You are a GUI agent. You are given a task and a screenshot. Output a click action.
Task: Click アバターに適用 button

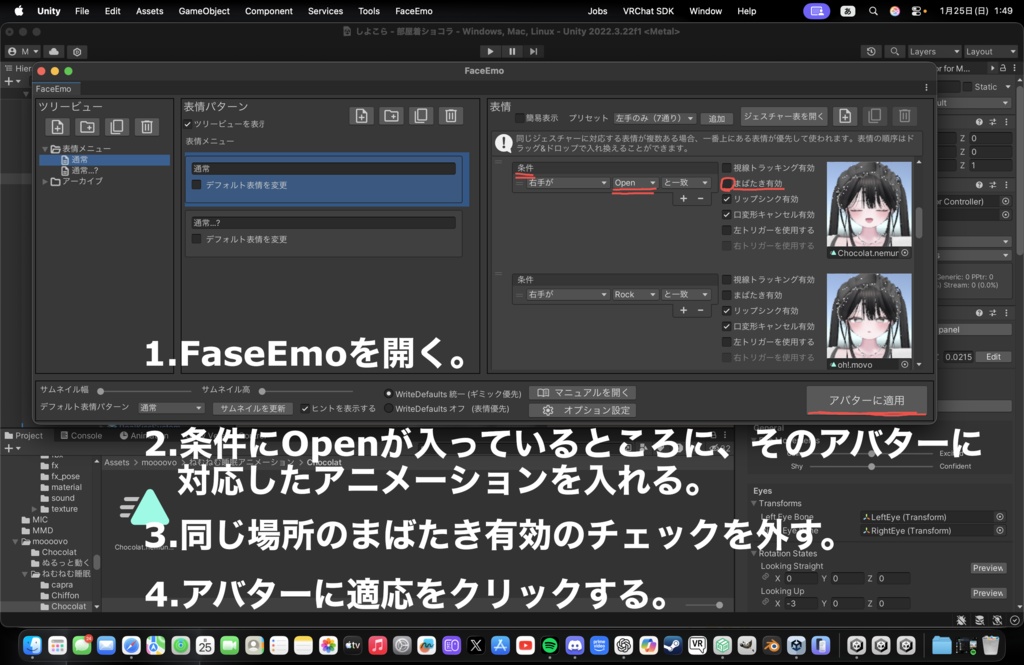coord(866,400)
